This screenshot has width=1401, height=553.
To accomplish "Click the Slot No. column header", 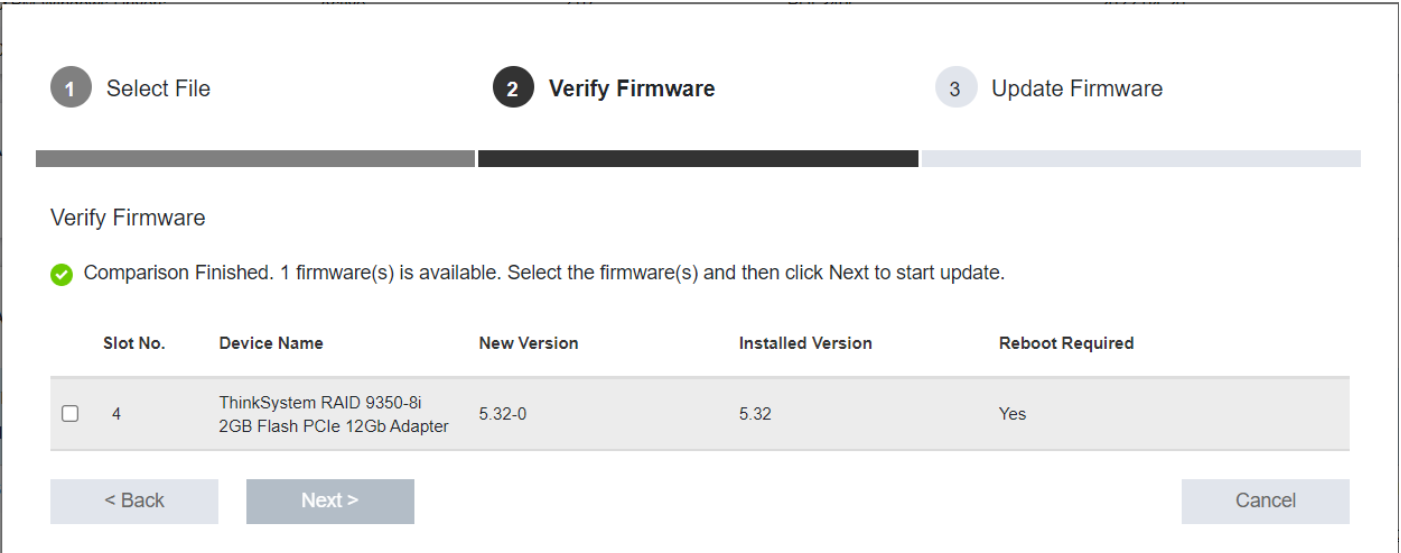I will [134, 343].
